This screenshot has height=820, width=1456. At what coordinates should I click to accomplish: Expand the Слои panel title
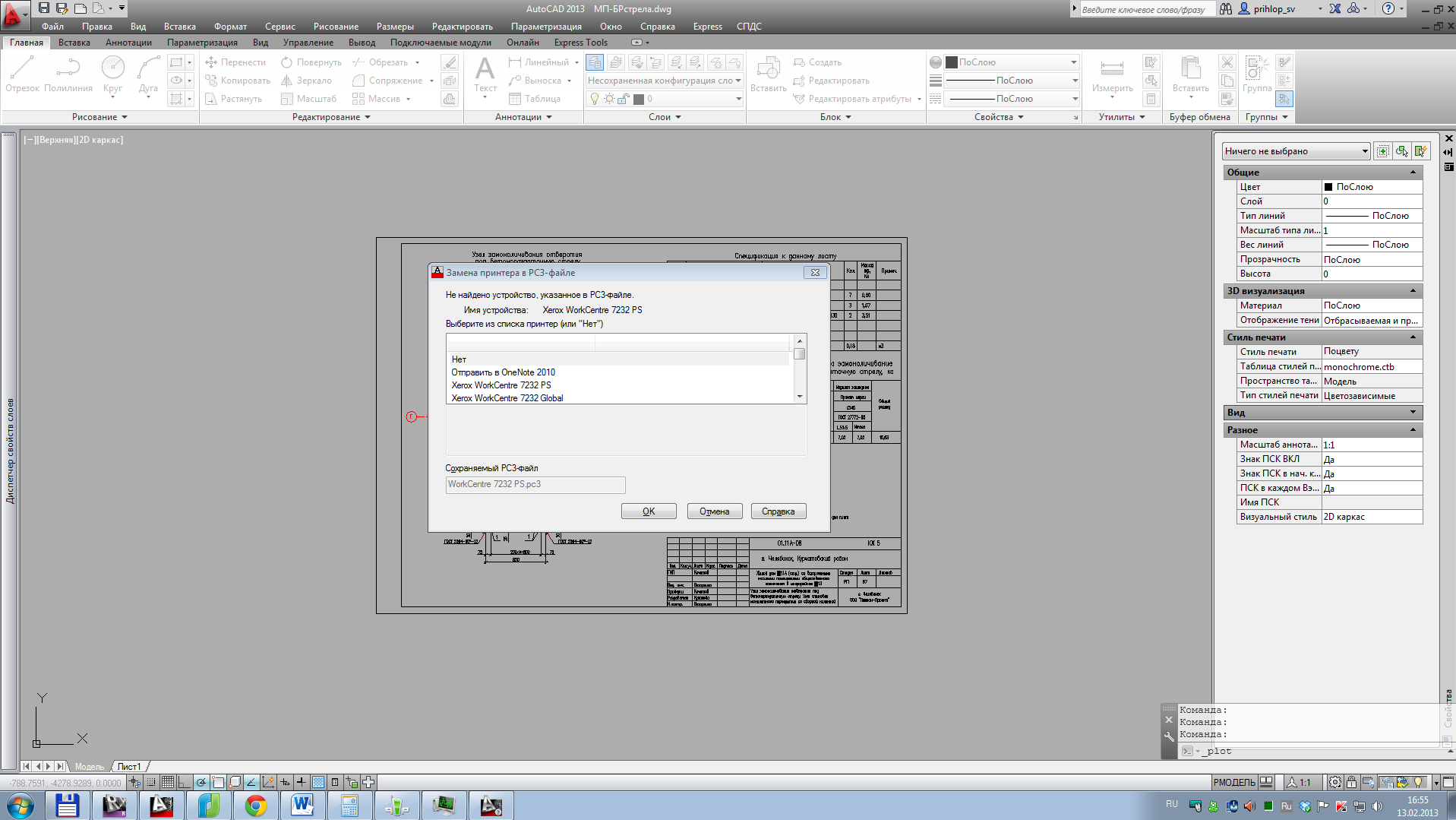[x=665, y=117]
